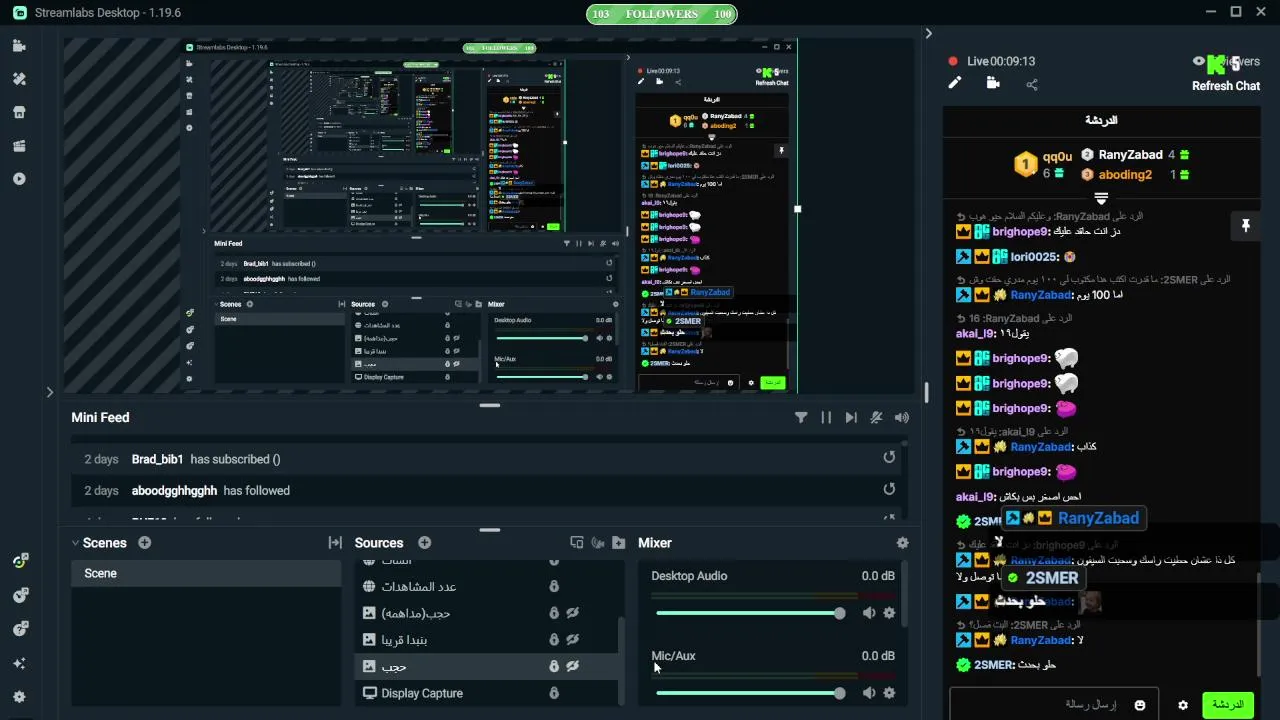This screenshot has height=720, width=1280.
Task: Toggle lock on بنبدا قريبا source
Action: coord(554,639)
